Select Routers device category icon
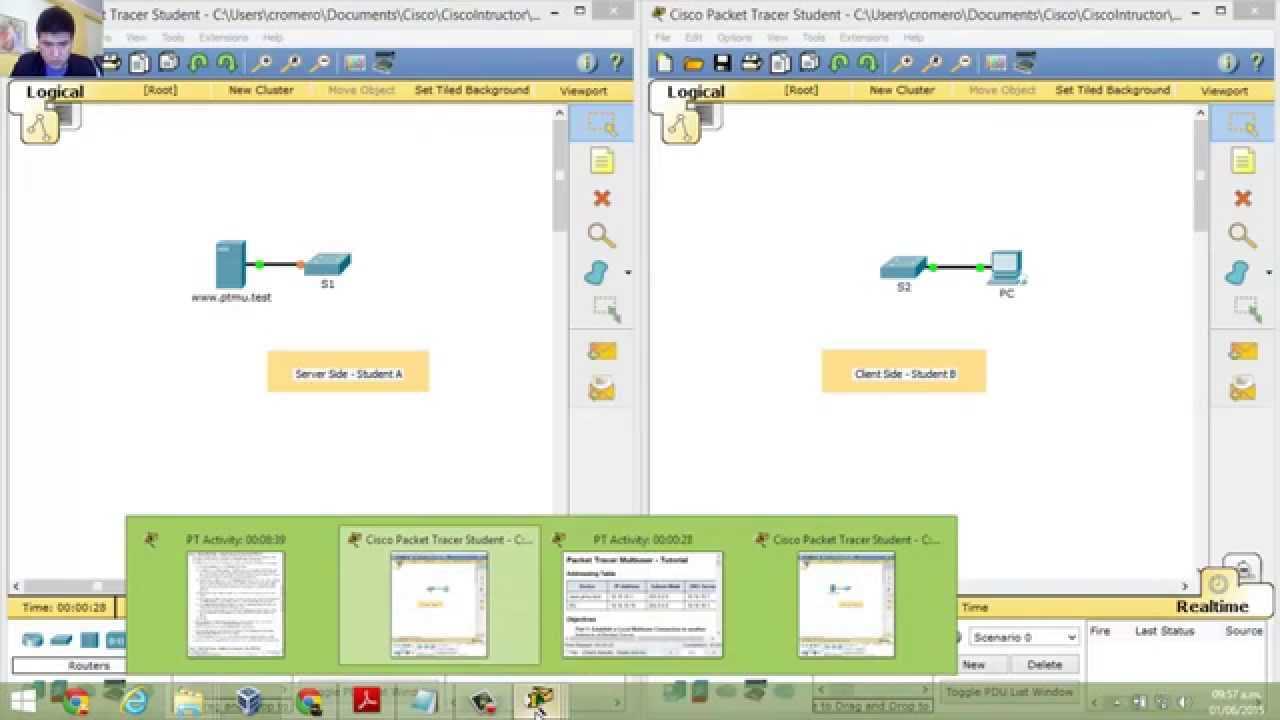Viewport: 1280px width, 720px height. pos(33,640)
